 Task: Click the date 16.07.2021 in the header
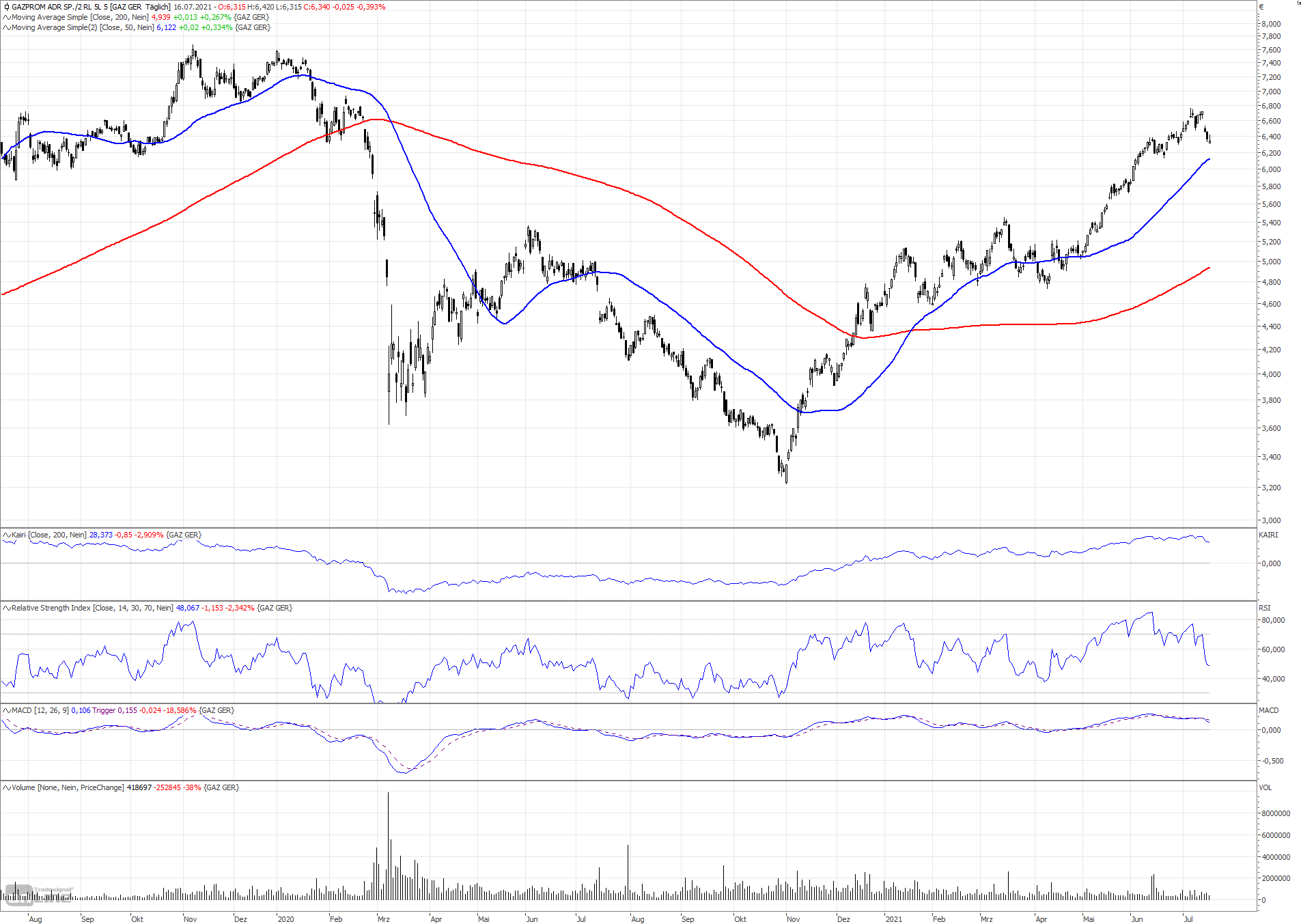tap(193, 7)
